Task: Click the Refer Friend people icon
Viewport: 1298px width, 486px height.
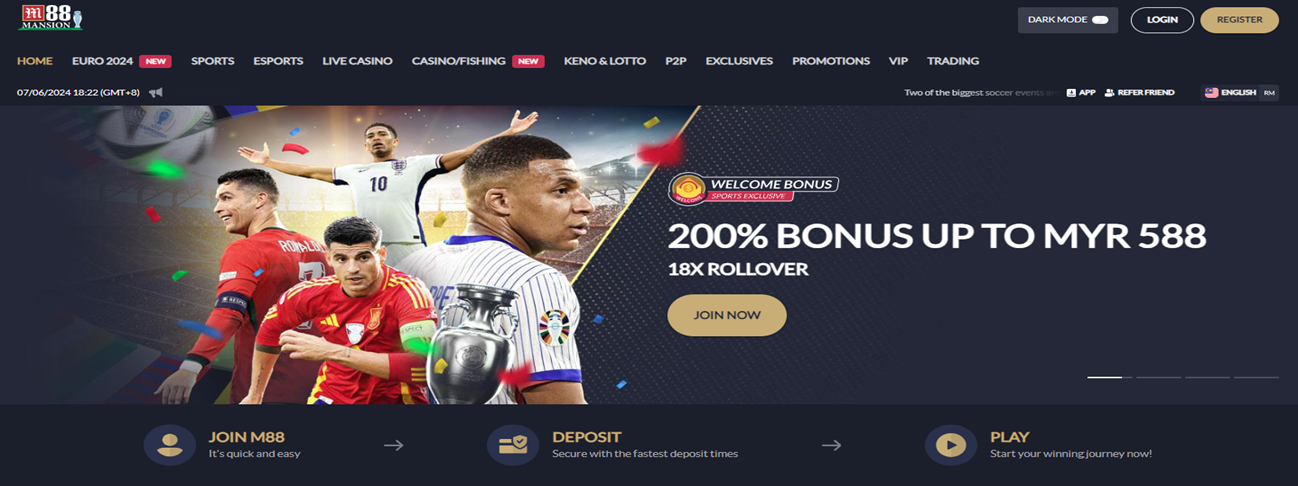Action: pos(1109,92)
